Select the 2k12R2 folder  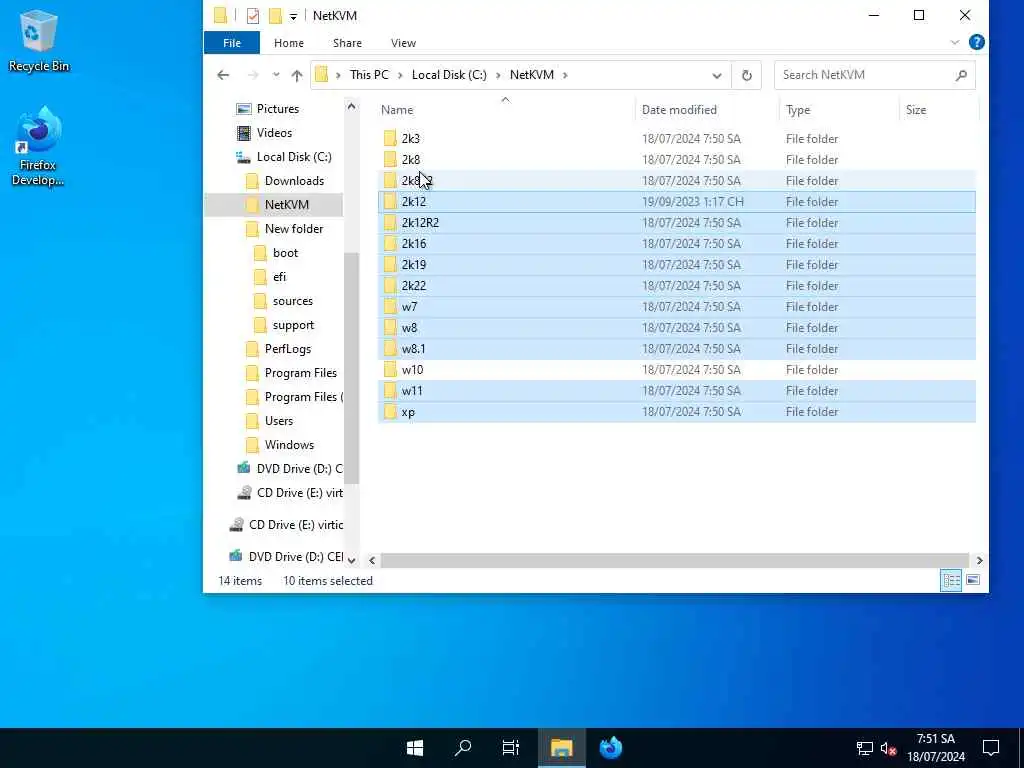677,223
